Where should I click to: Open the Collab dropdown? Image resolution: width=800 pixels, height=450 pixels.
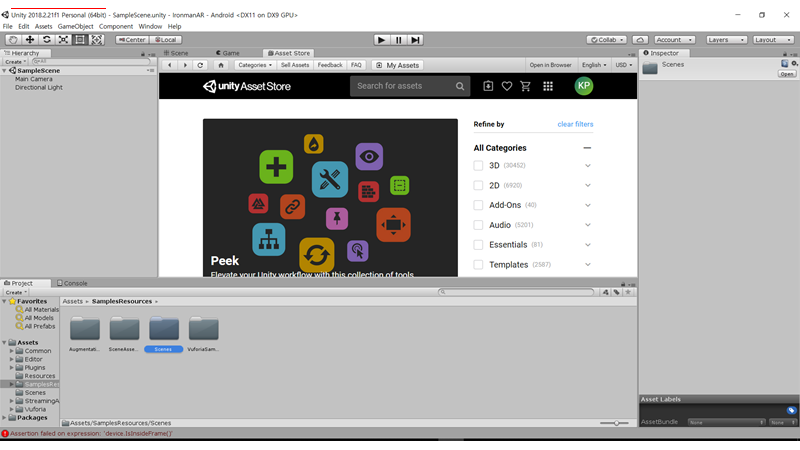click(x=606, y=40)
